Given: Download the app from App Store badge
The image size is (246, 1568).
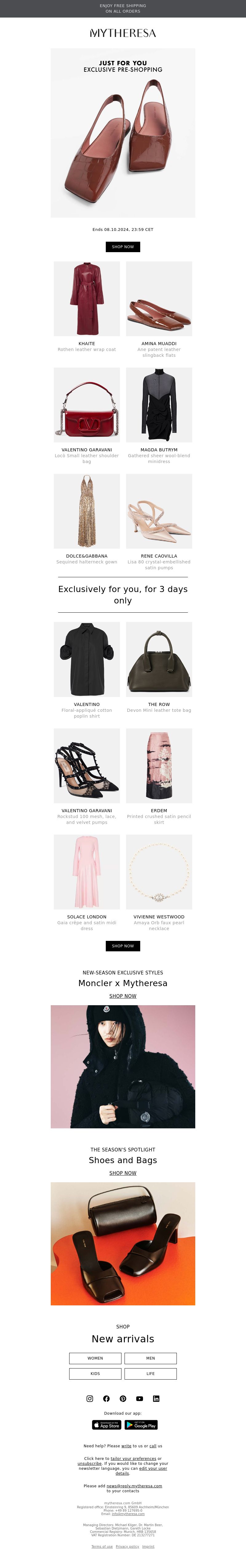Looking at the screenshot, I should [x=106, y=1424].
